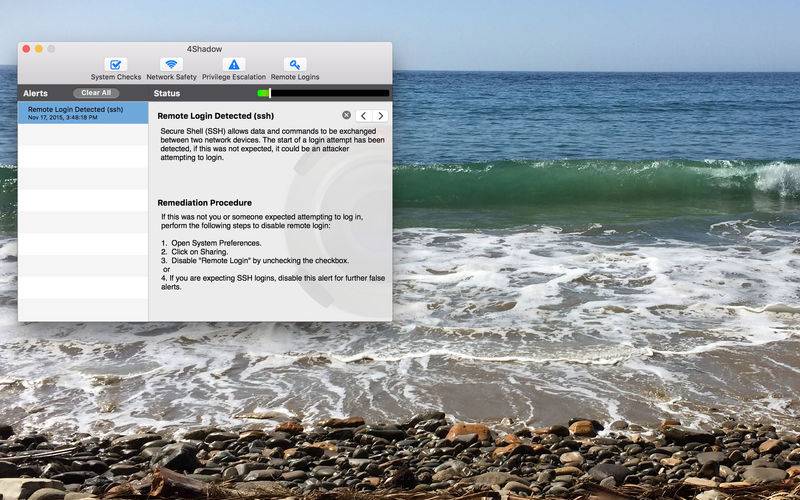Viewport: 800px width, 500px height.
Task: Click the Remote Login Detected (ssh) detail heading
Action: [216, 116]
